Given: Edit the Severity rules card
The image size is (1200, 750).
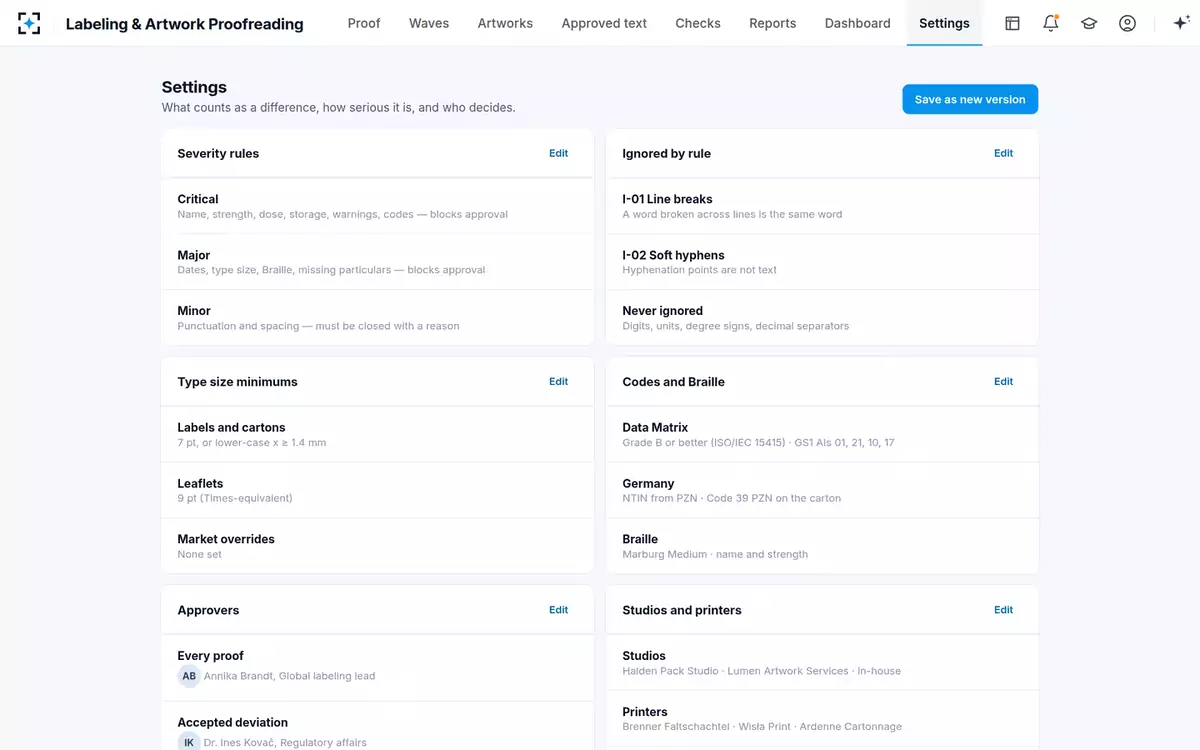Looking at the screenshot, I should (x=558, y=153).
